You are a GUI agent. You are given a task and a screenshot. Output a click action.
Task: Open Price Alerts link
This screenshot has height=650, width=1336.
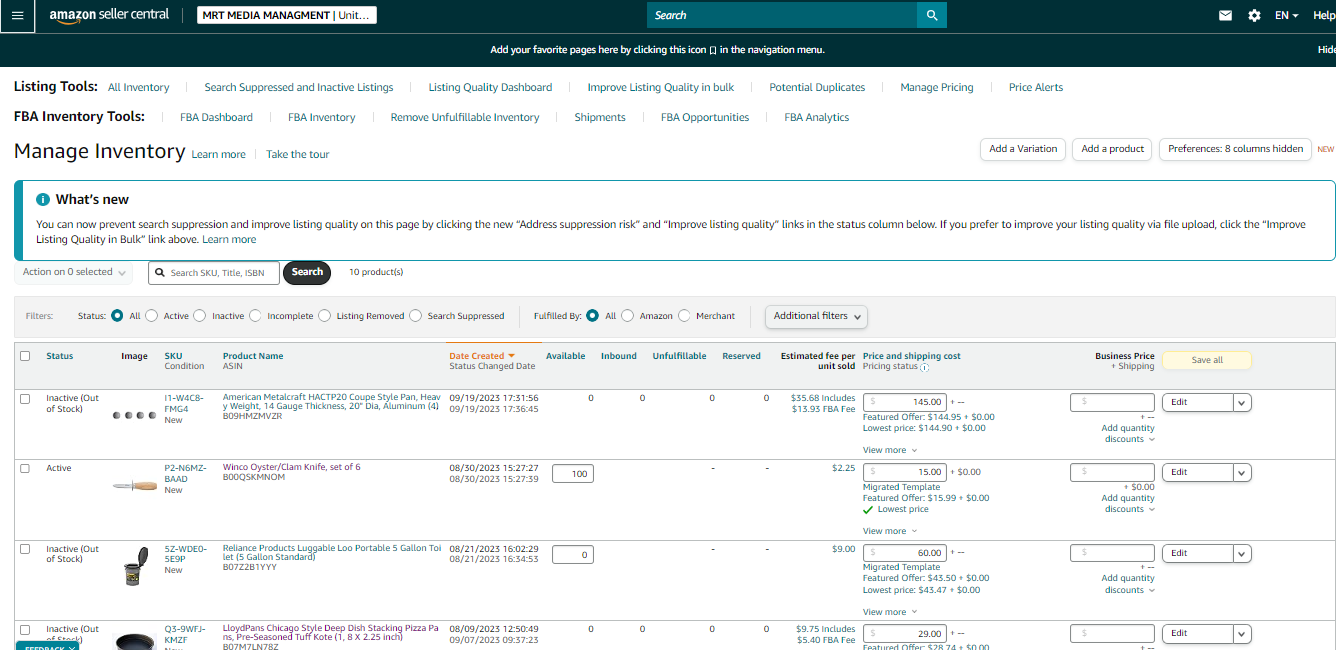[1036, 87]
